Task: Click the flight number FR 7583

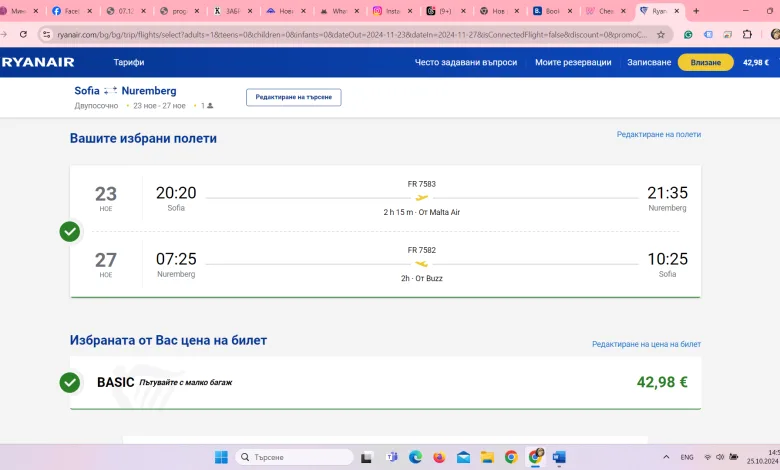Action: 421,184
